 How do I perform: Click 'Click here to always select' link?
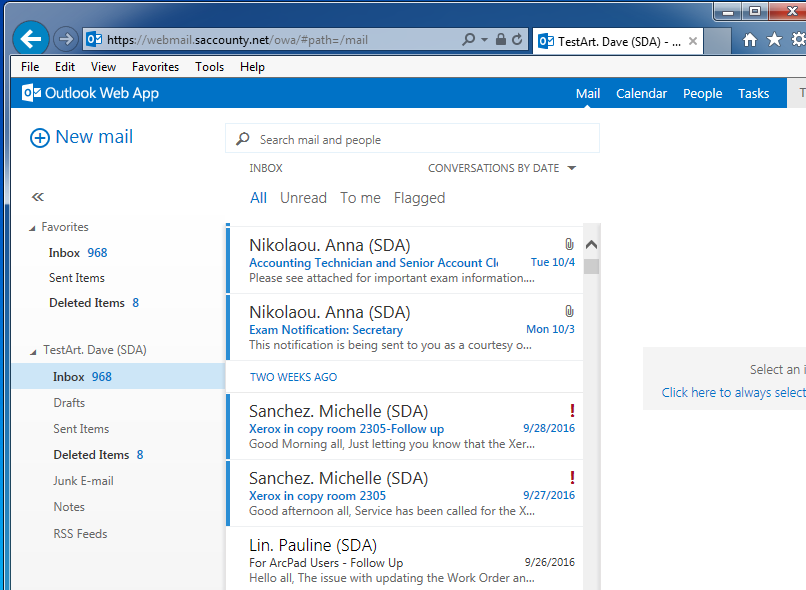[734, 393]
